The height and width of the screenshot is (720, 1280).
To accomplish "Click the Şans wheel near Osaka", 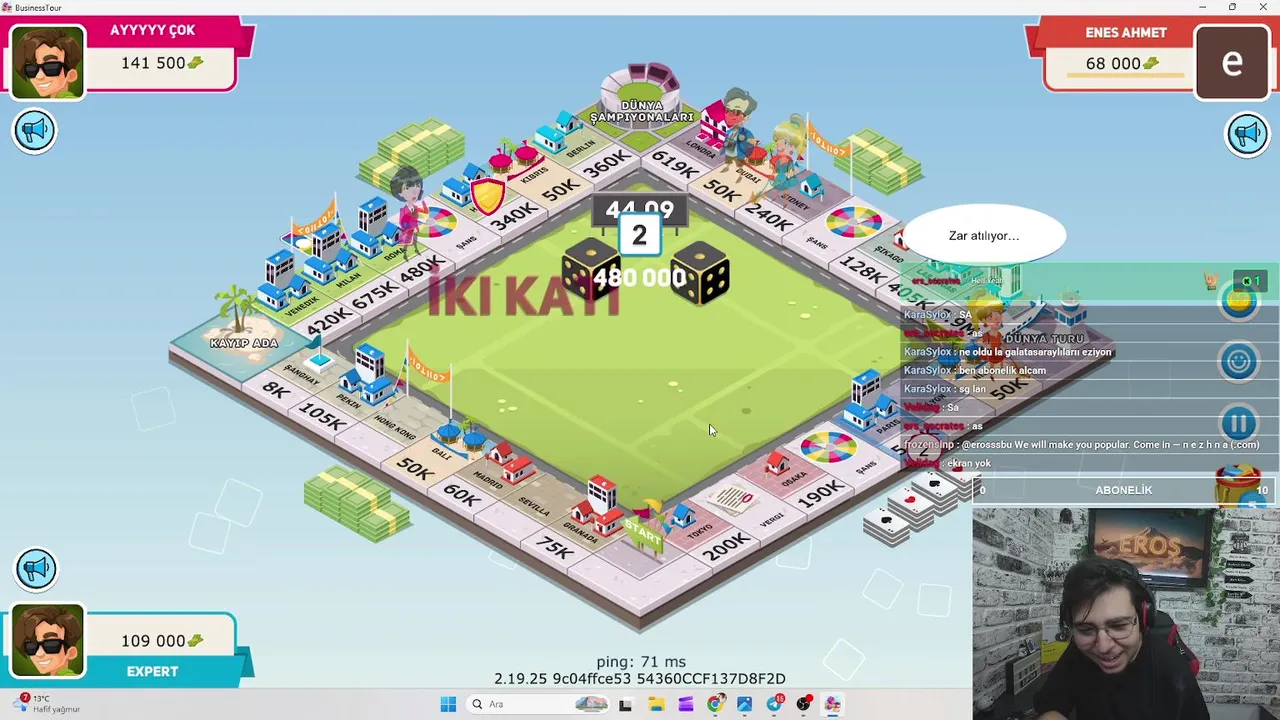I will tap(828, 446).
